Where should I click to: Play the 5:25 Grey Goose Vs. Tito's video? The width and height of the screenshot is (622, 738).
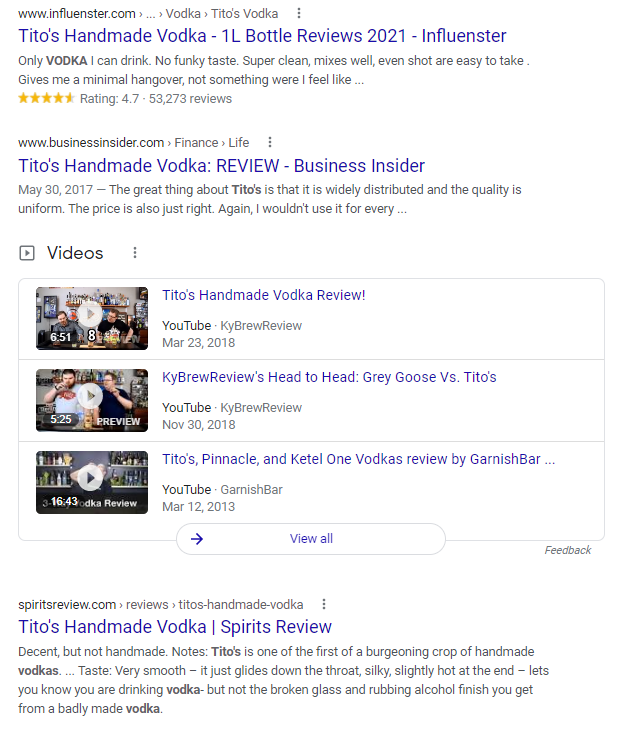point(92,400)
